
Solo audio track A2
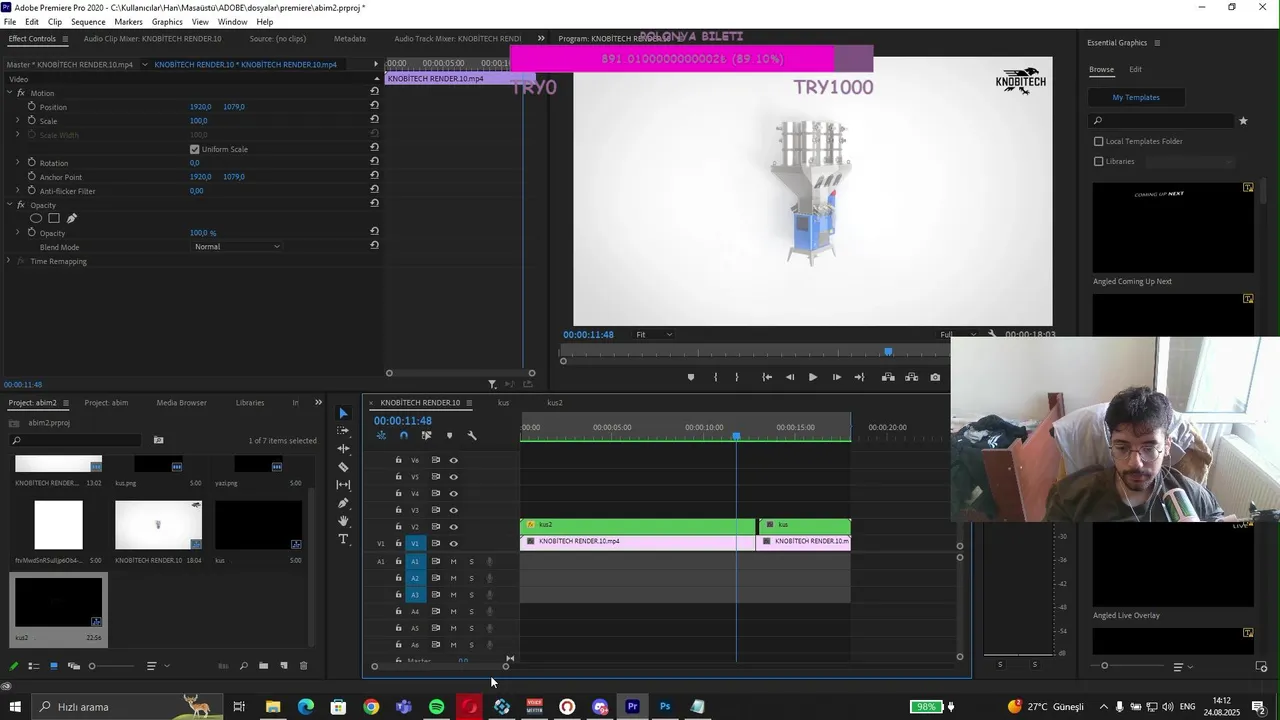tap(471, 578)
